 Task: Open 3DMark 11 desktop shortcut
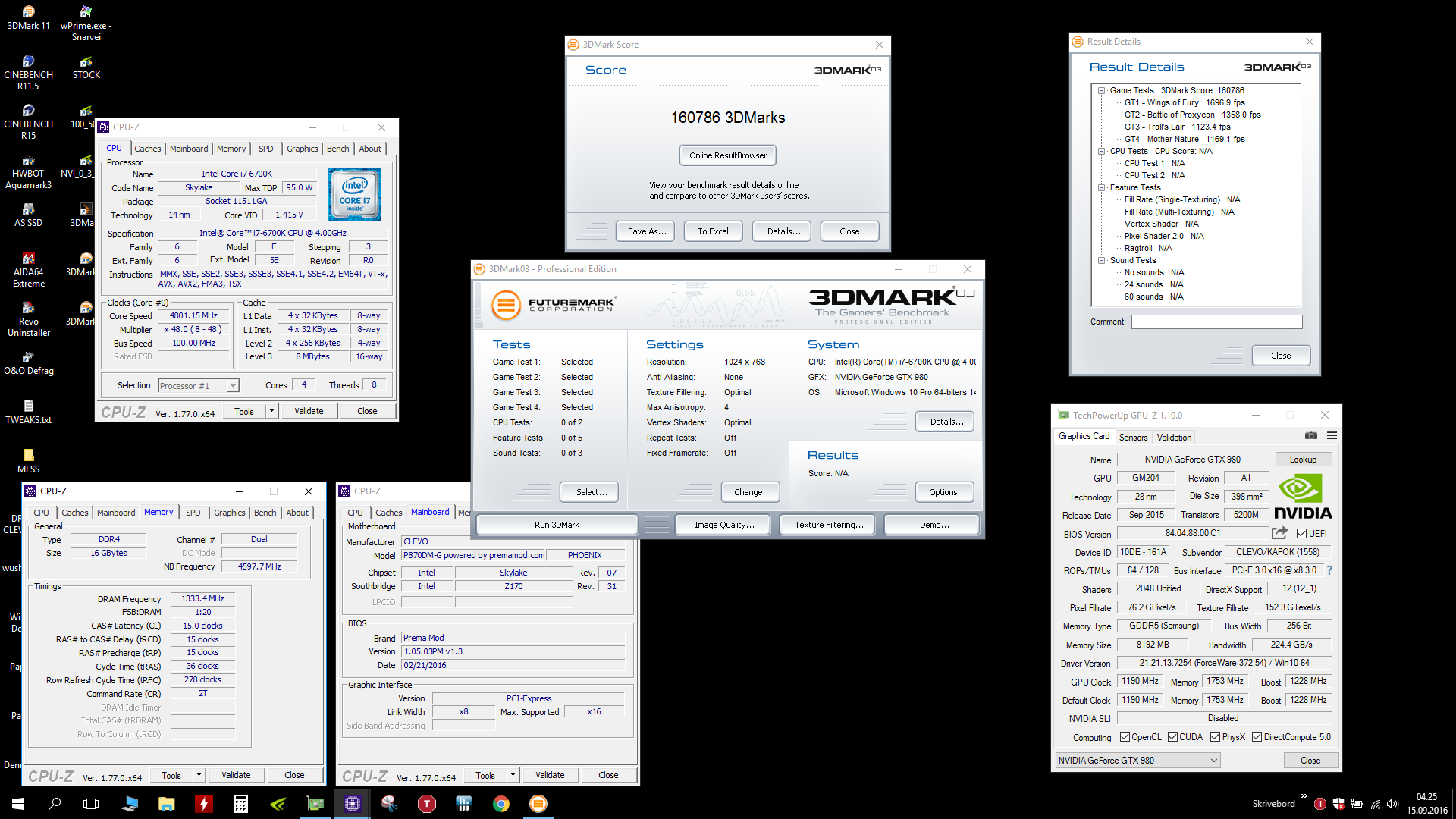(x=28, y=17)
